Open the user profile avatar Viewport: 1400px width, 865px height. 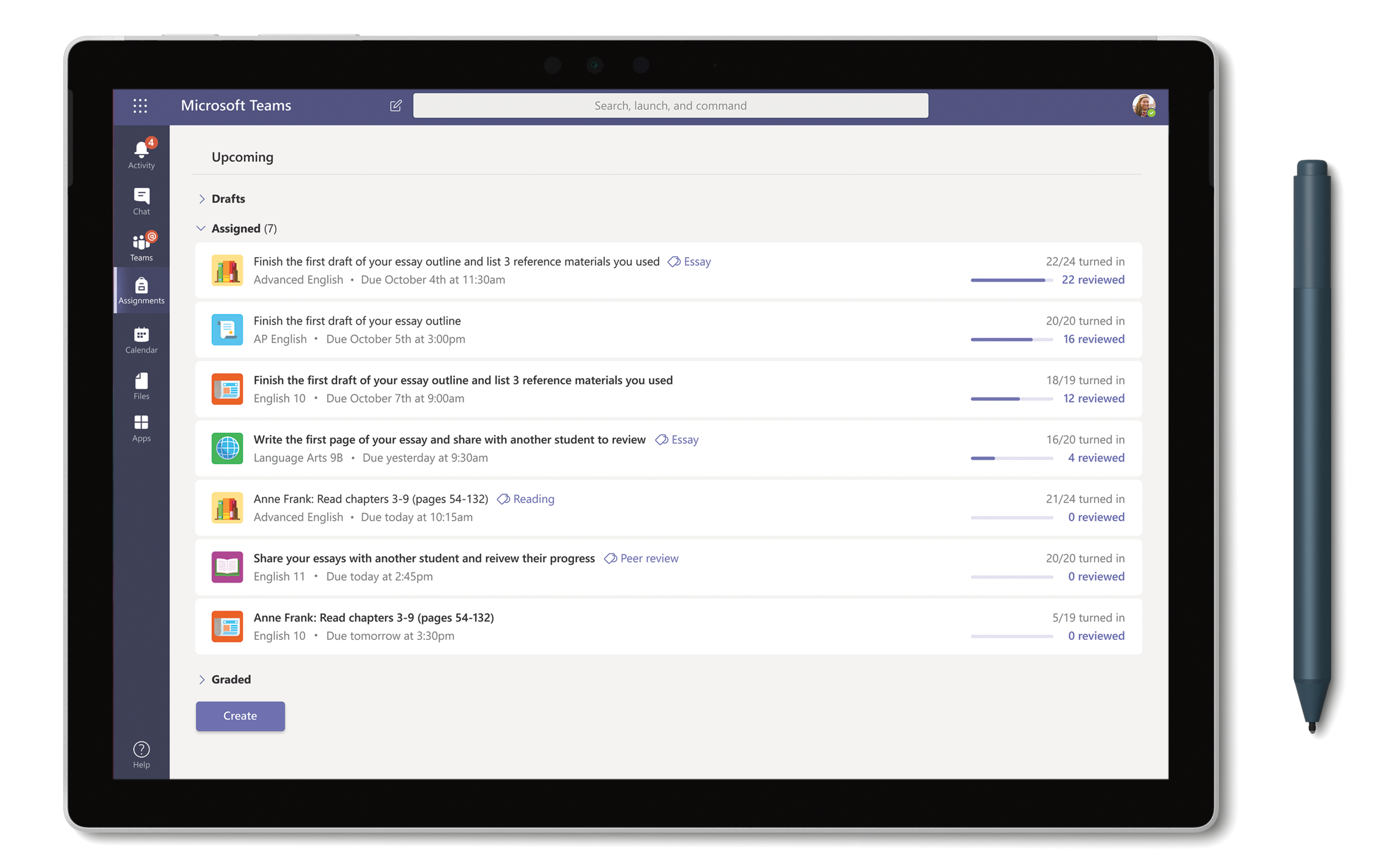1144,106
